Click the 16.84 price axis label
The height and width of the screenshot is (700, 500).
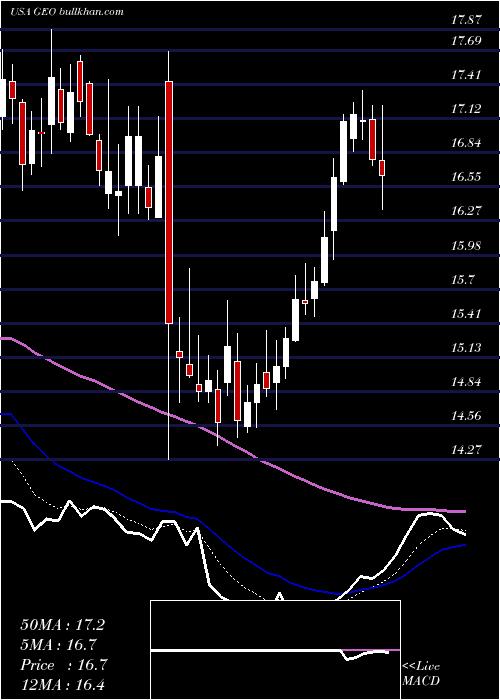[466, 143]
